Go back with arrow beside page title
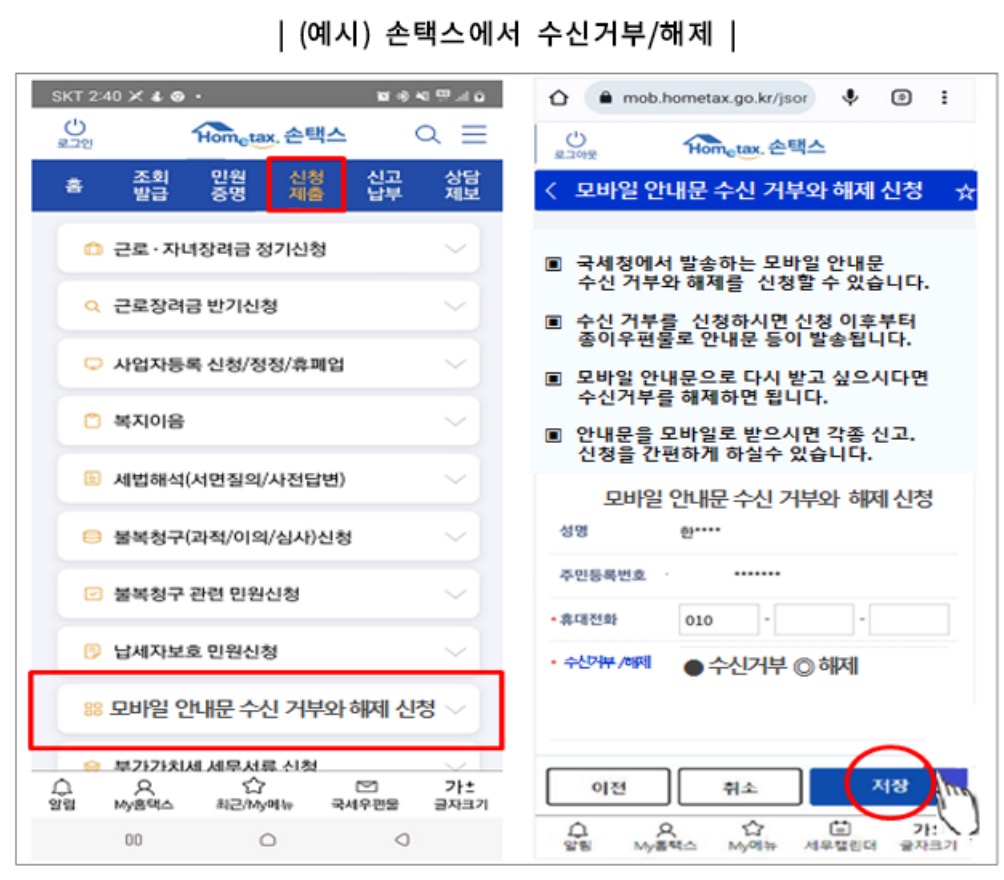 tap(551, 190)
